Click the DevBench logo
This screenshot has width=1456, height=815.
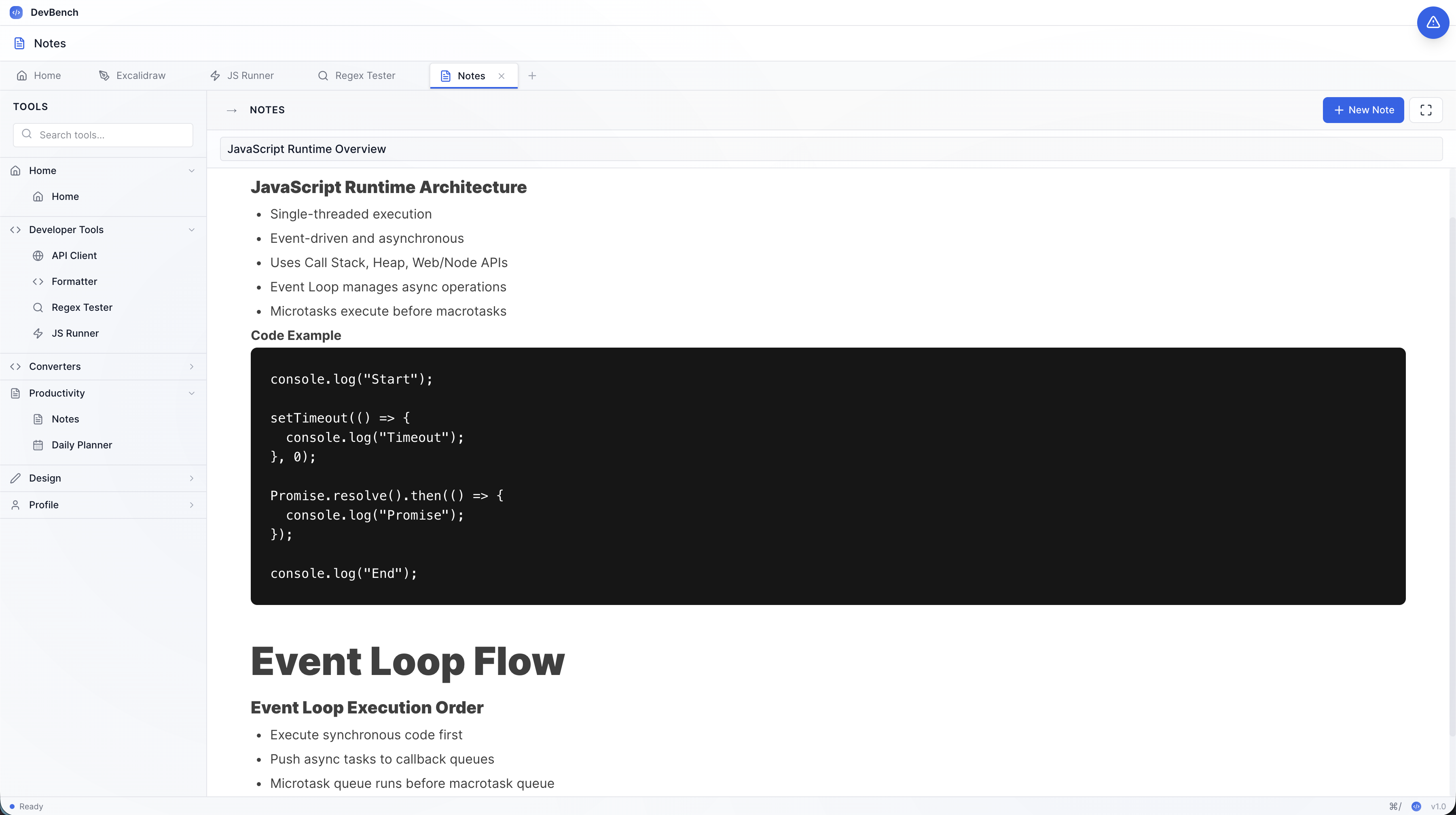tap(16, 12)
